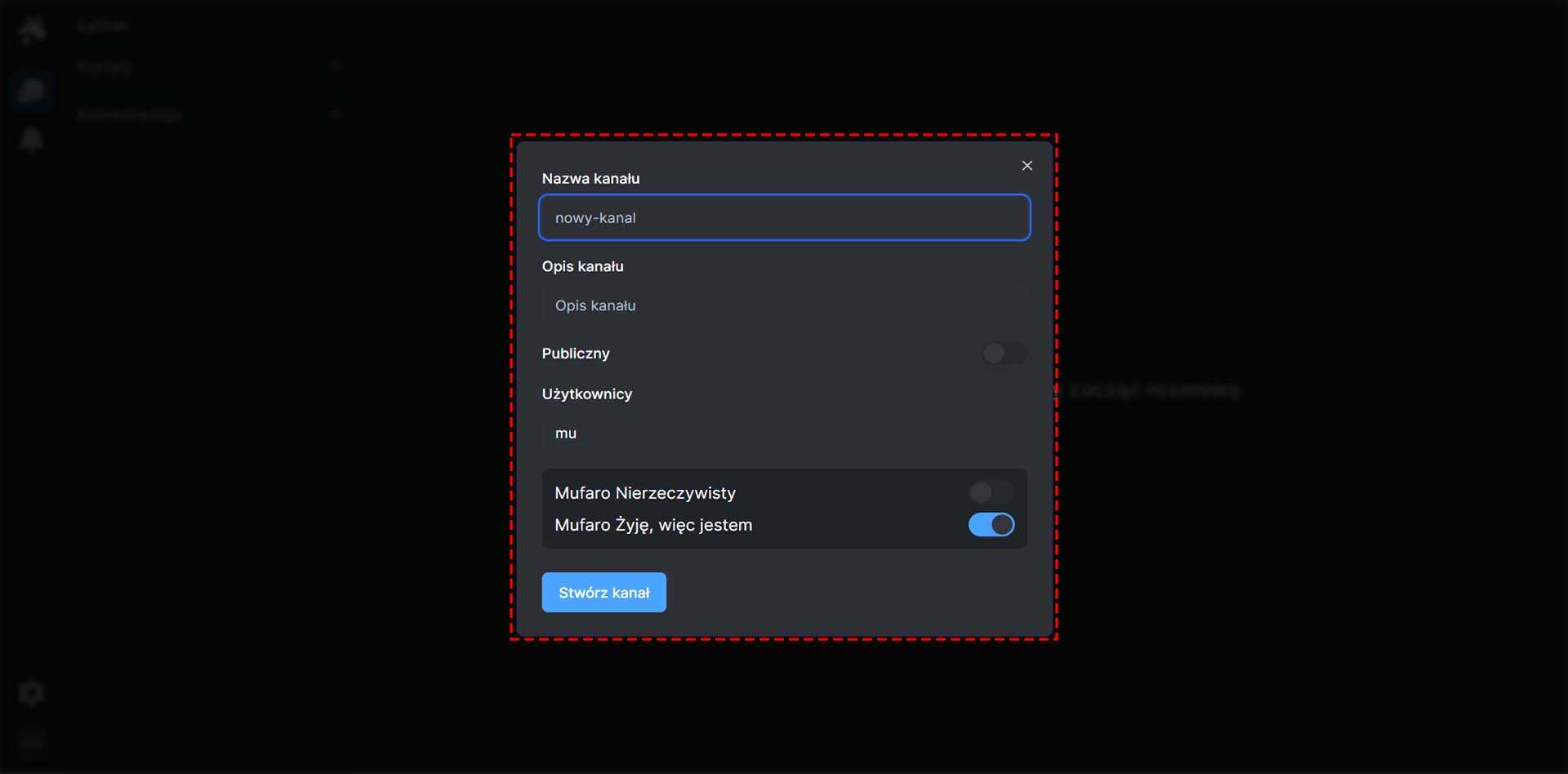
Task: Select the highlighted chat icon in sidebar
Action: tap(32, 91)
